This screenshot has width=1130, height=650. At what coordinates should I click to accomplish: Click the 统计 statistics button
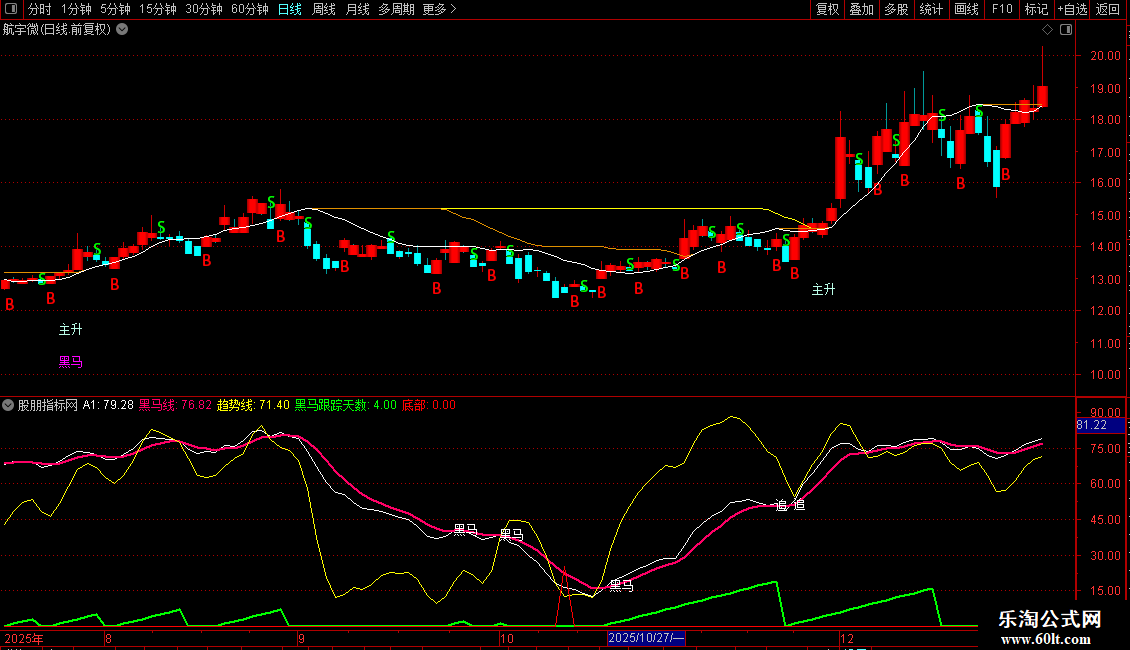pos(931,9)
